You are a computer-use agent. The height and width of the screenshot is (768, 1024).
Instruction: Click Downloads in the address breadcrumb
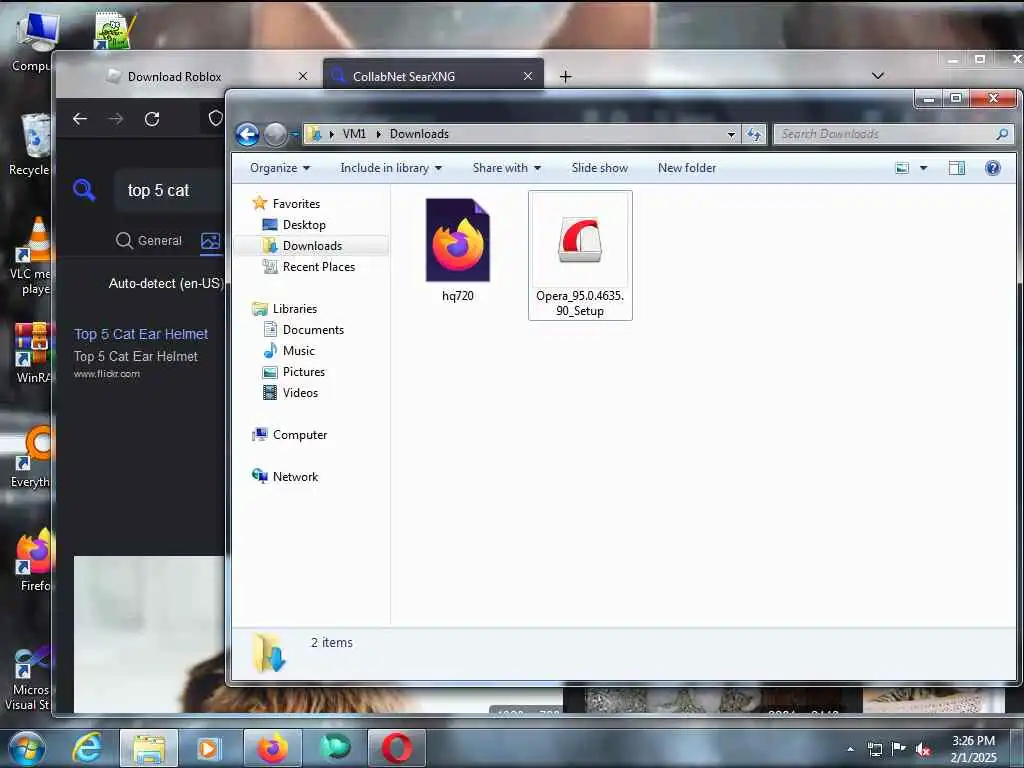pos(419,134)
